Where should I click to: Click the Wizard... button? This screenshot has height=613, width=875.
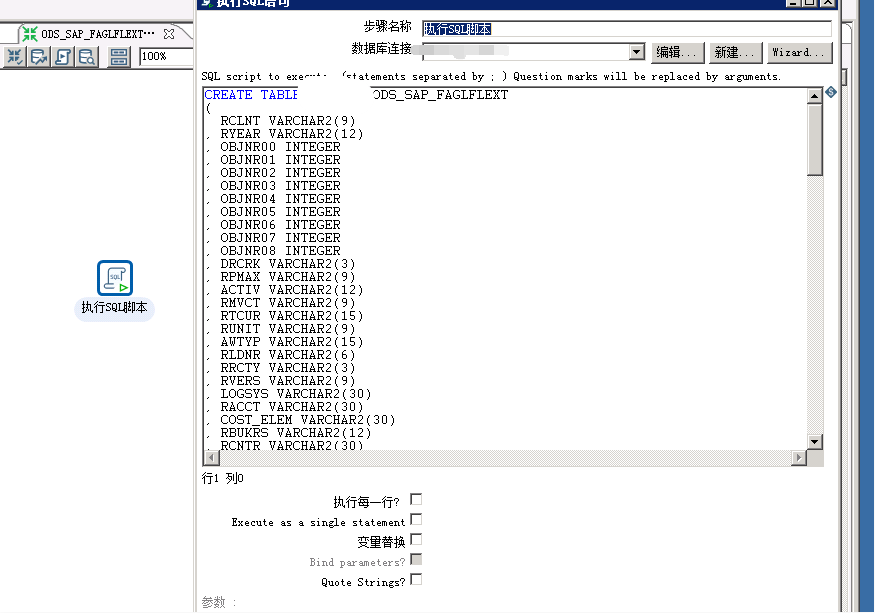tap(799, 52)
